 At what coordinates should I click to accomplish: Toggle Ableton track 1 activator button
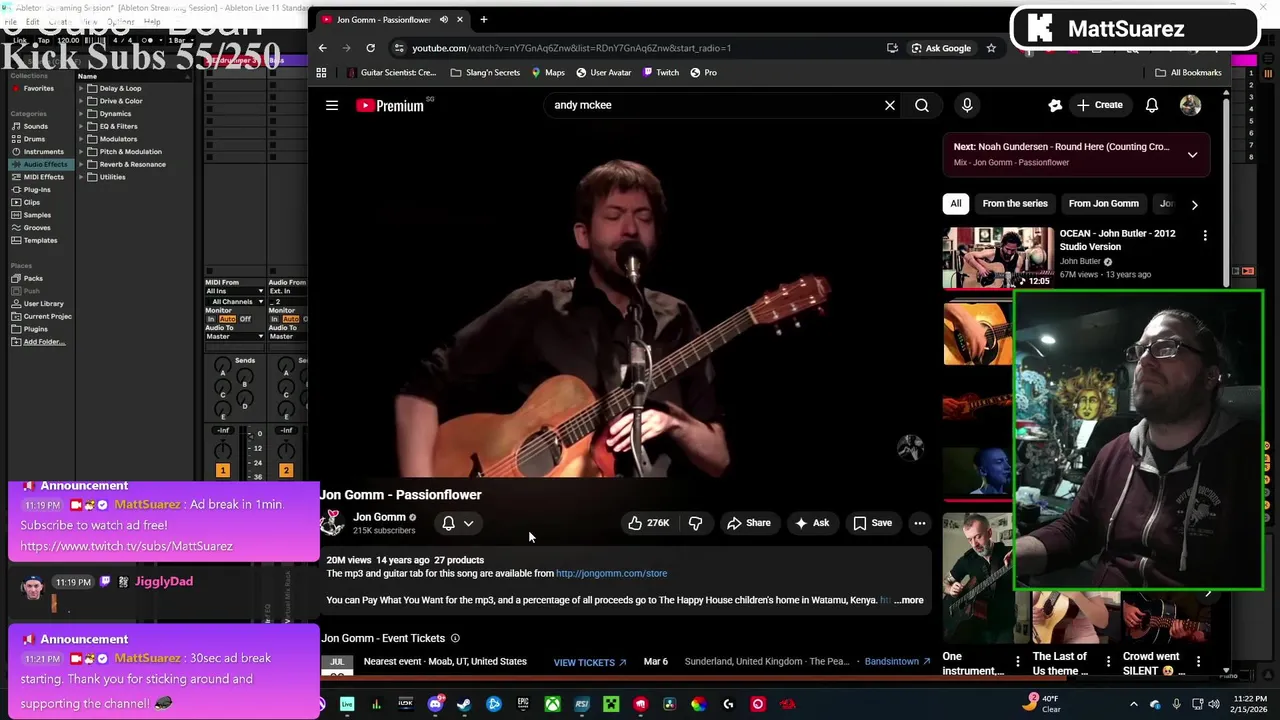pyautogui.click(x=222, y=470)
